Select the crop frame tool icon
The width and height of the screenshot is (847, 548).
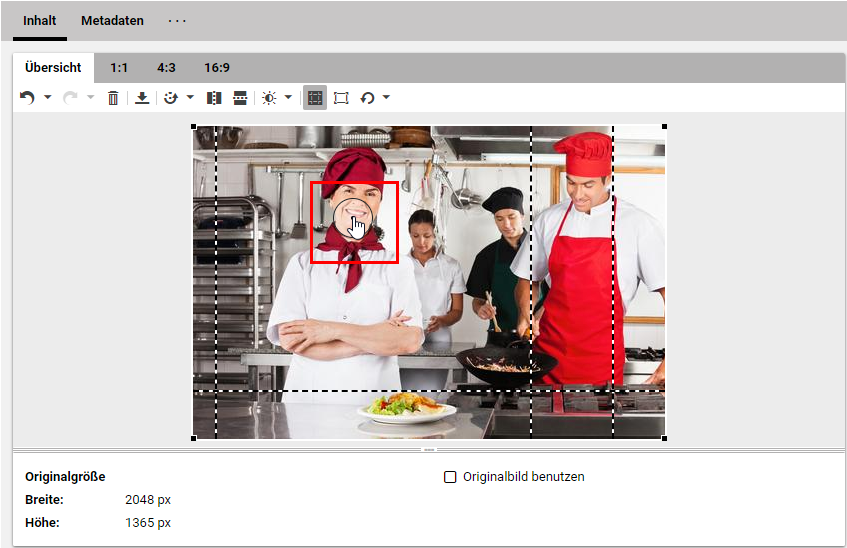point(341,98)
